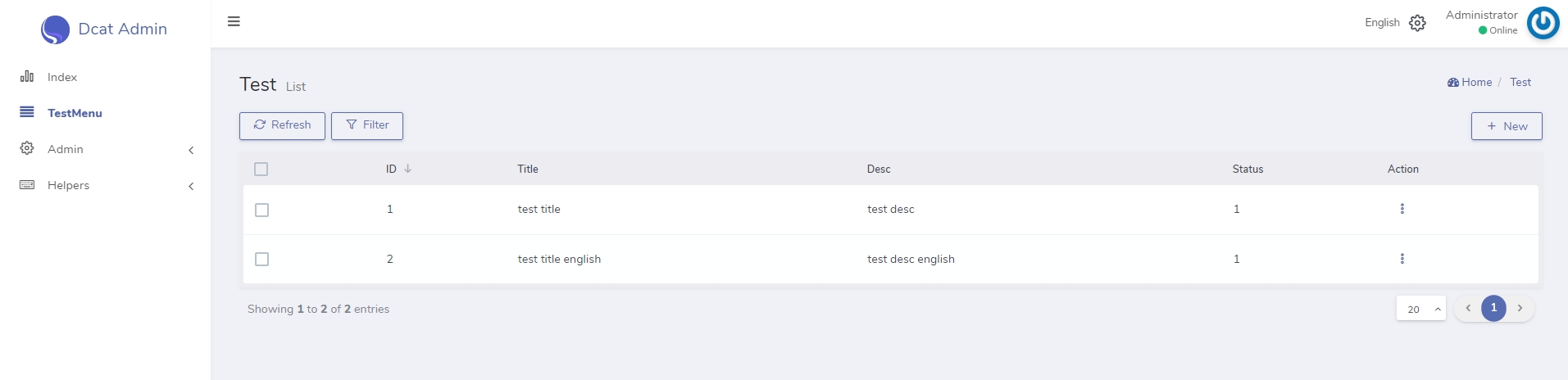This screenshot has width=1568, height=380.
Task: Click pagination page 1 button
Action: (1493, 308)
